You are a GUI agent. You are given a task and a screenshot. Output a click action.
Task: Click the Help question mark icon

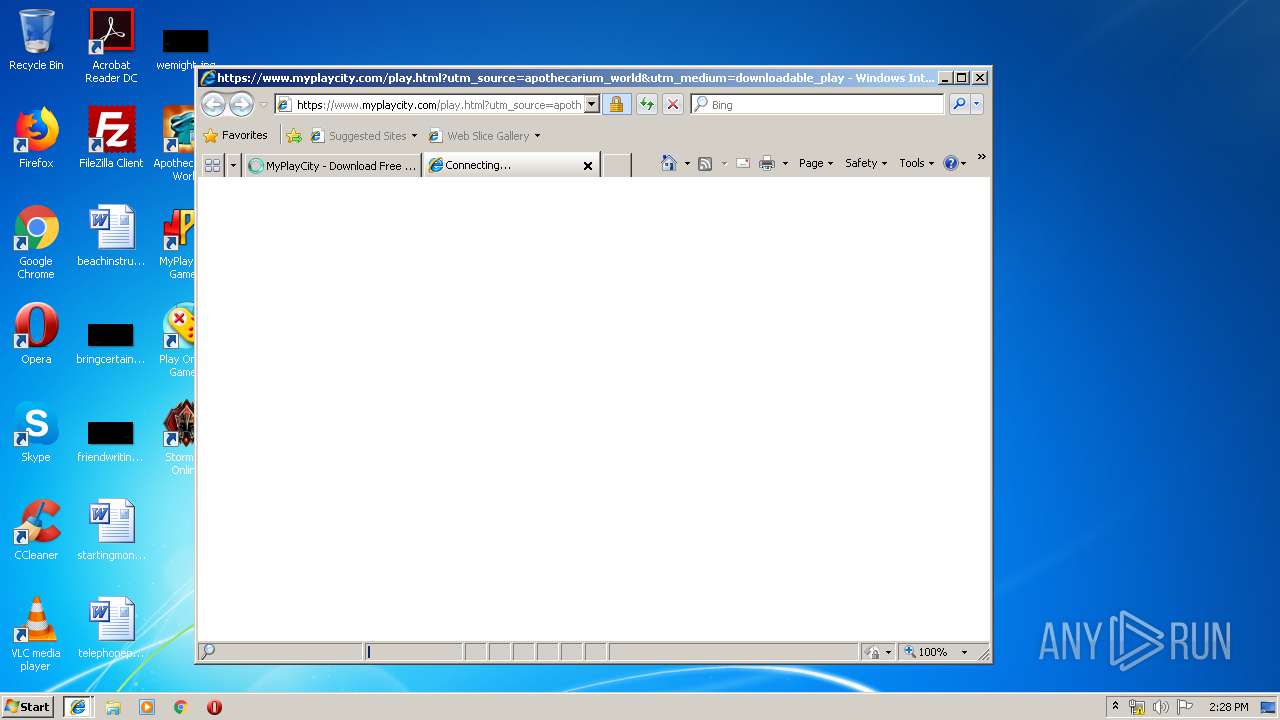click(951, 163)
